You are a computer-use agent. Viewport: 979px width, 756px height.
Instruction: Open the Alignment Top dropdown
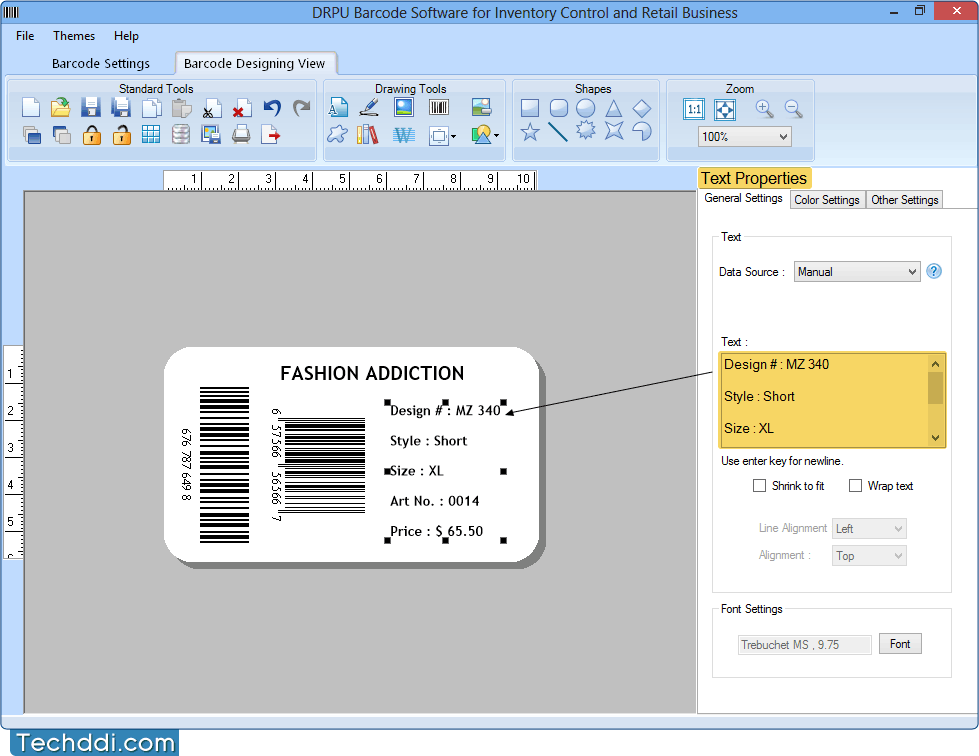point(869,556)
